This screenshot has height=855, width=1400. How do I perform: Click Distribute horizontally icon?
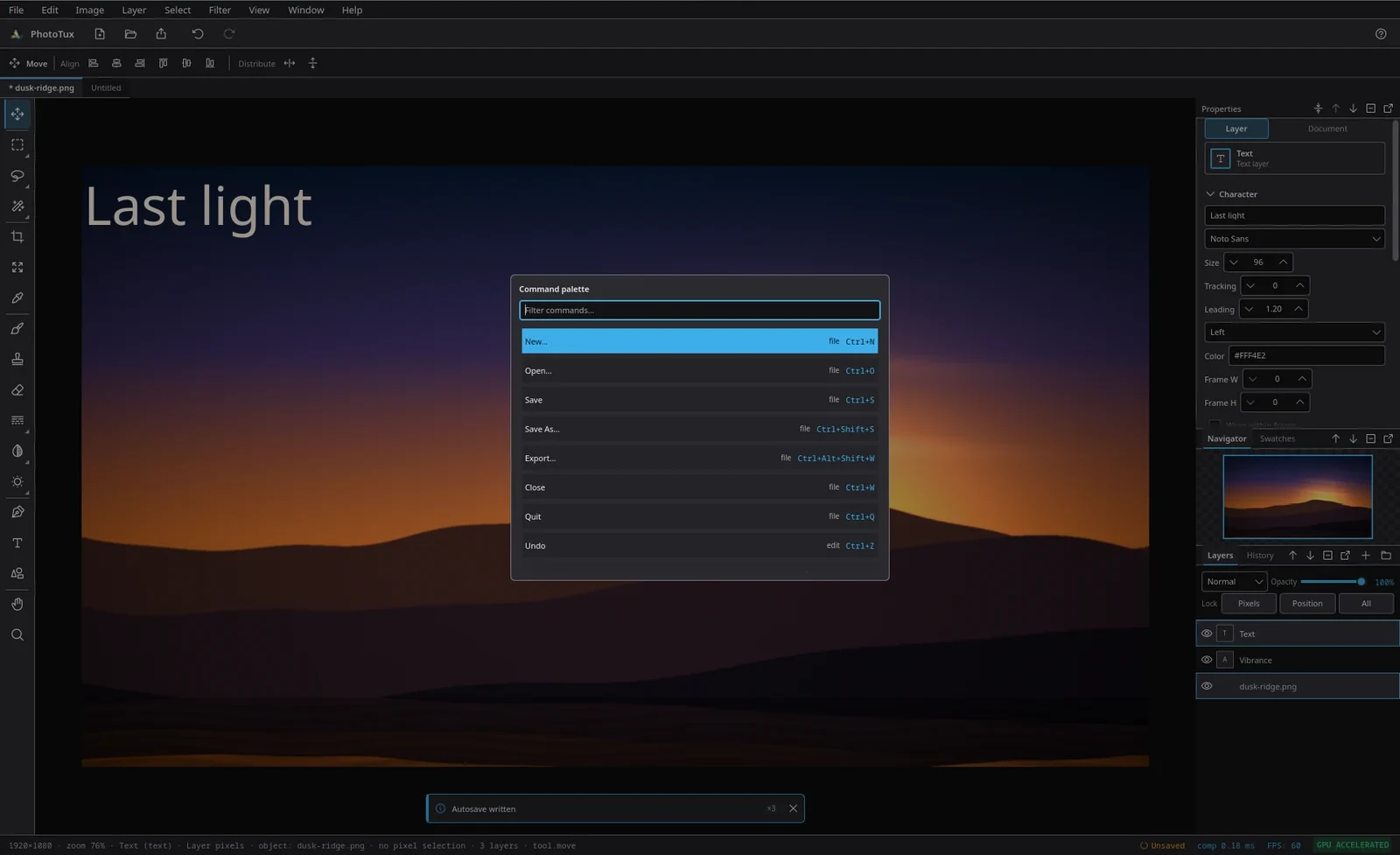tap(290, 63)
